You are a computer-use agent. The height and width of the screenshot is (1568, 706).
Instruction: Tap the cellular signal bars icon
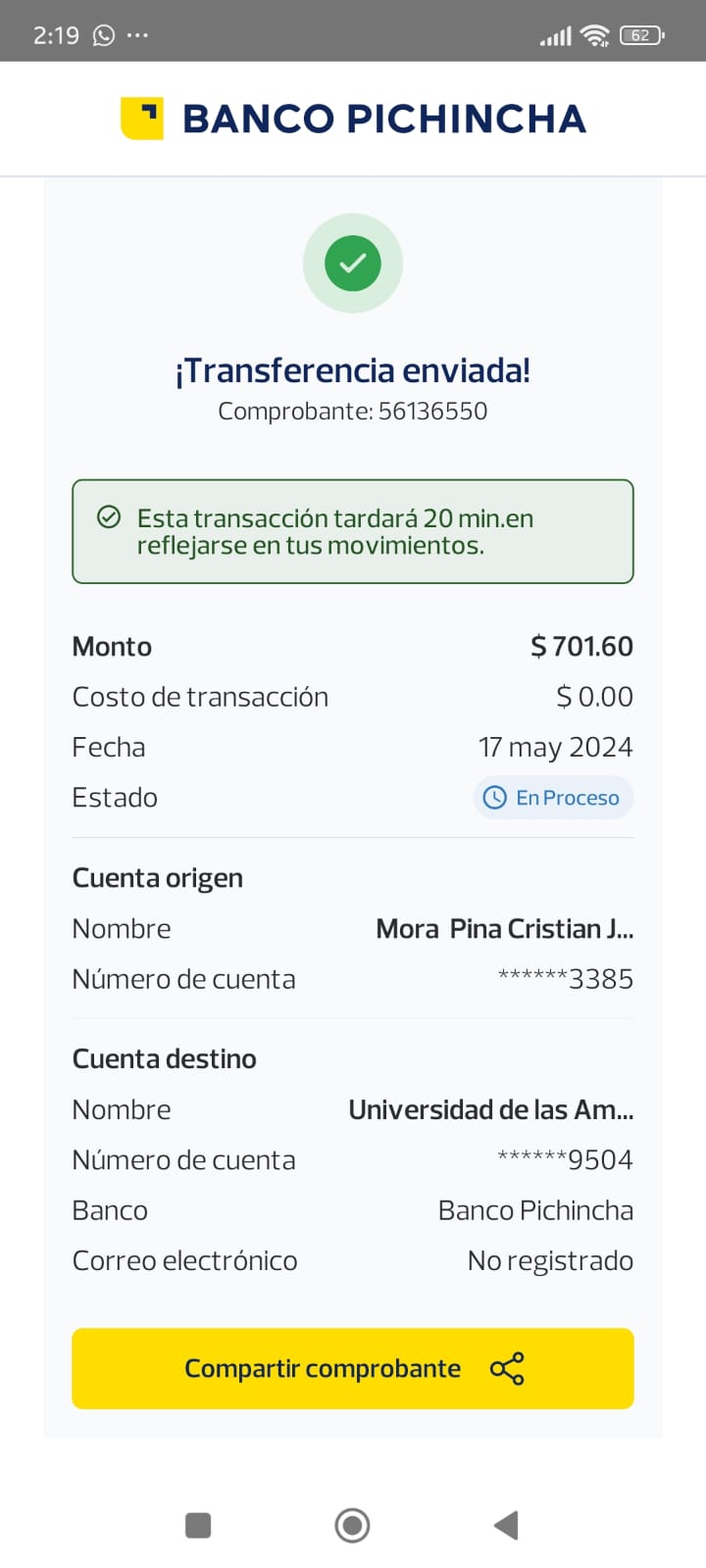coord(555,36)
